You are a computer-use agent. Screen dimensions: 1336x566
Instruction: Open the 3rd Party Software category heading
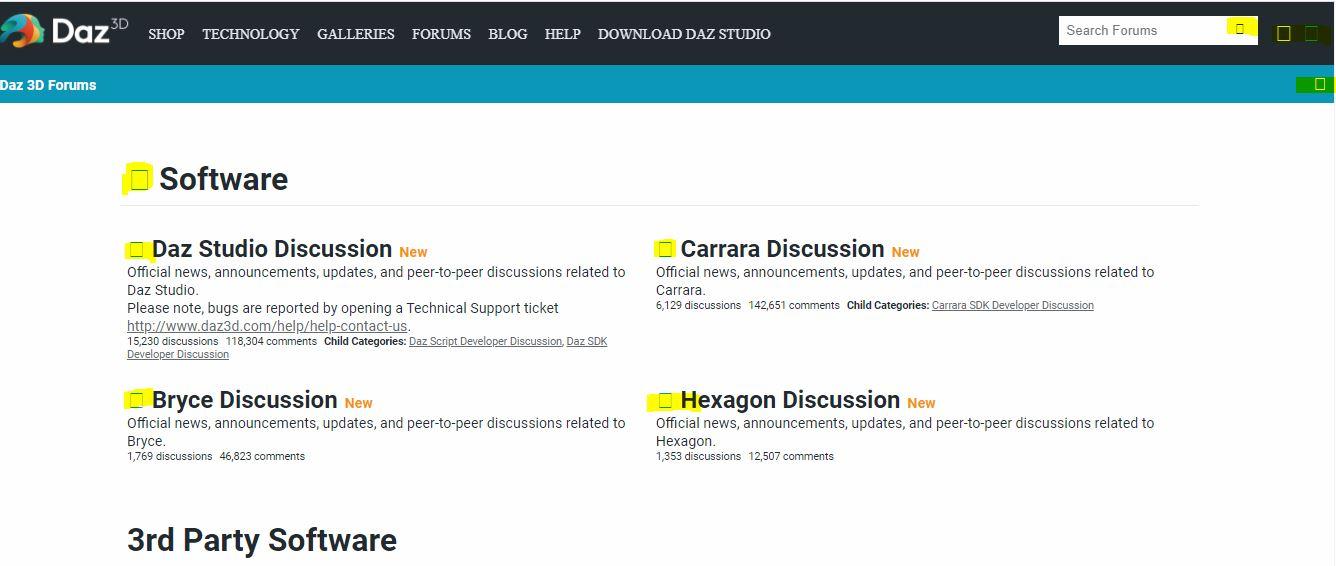point(262,540)
